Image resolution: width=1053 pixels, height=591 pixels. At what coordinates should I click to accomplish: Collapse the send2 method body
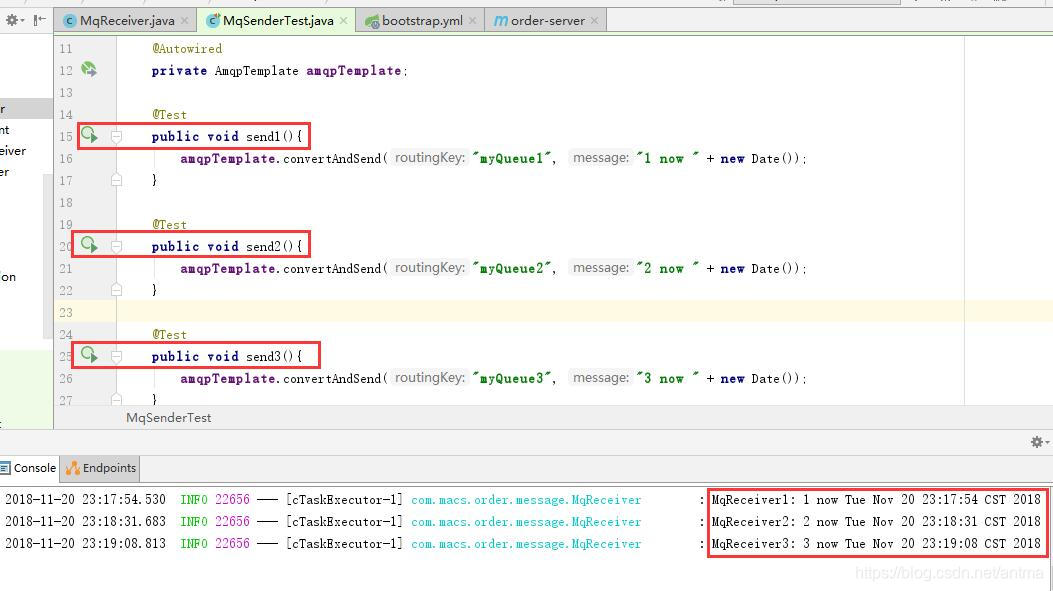[x=116, y=246]
